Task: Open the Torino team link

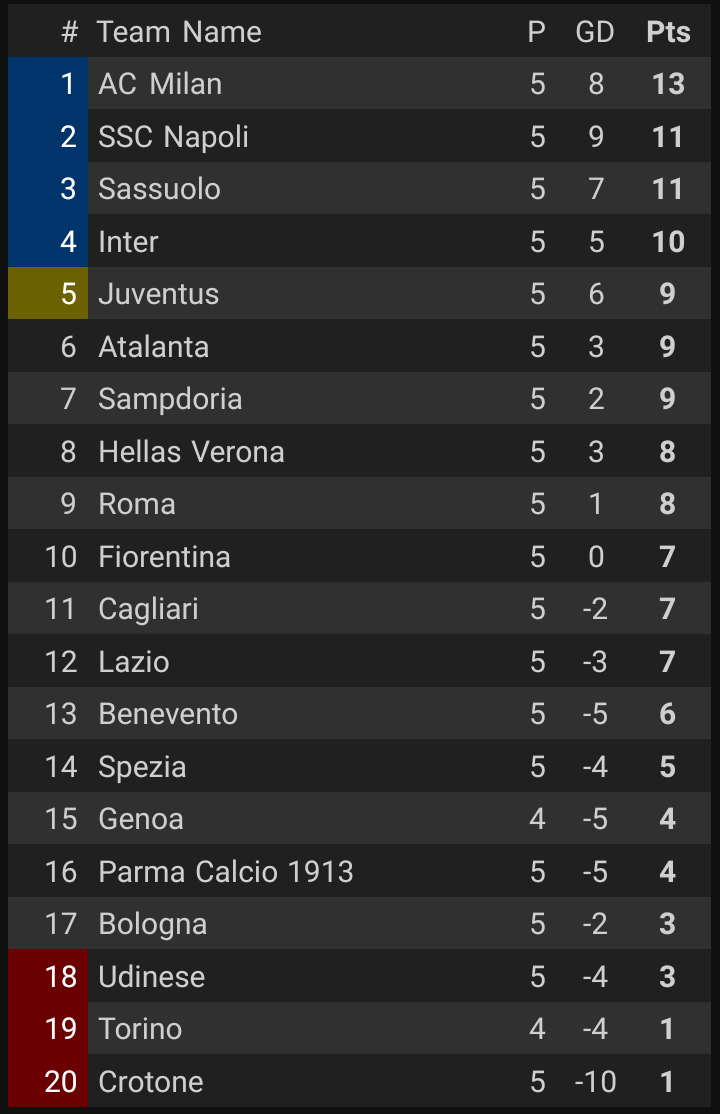Action: [x=140, y=1029]
